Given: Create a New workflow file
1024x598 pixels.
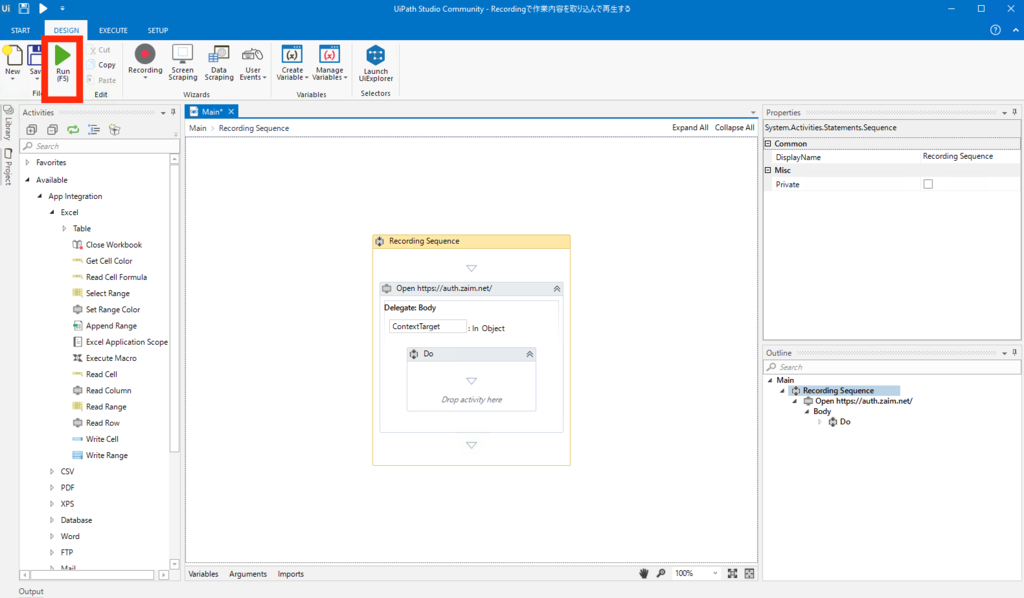Looking at the screenshot, I should [x=12, y=61].
